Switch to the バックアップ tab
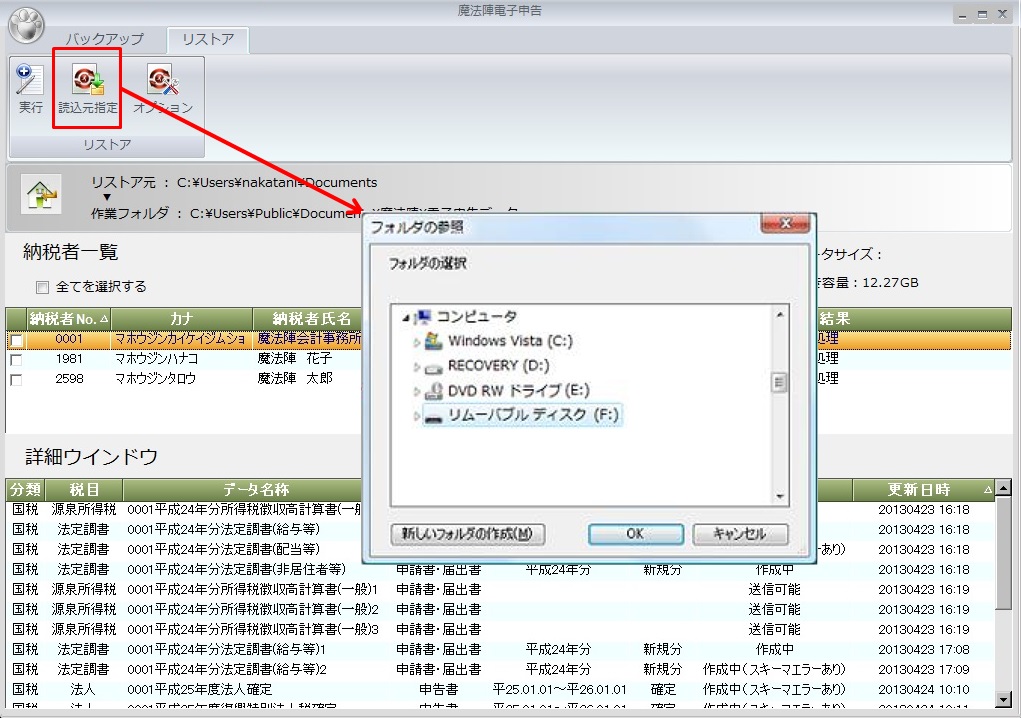This screenshot has height=718, width=1021. [105, 40]
